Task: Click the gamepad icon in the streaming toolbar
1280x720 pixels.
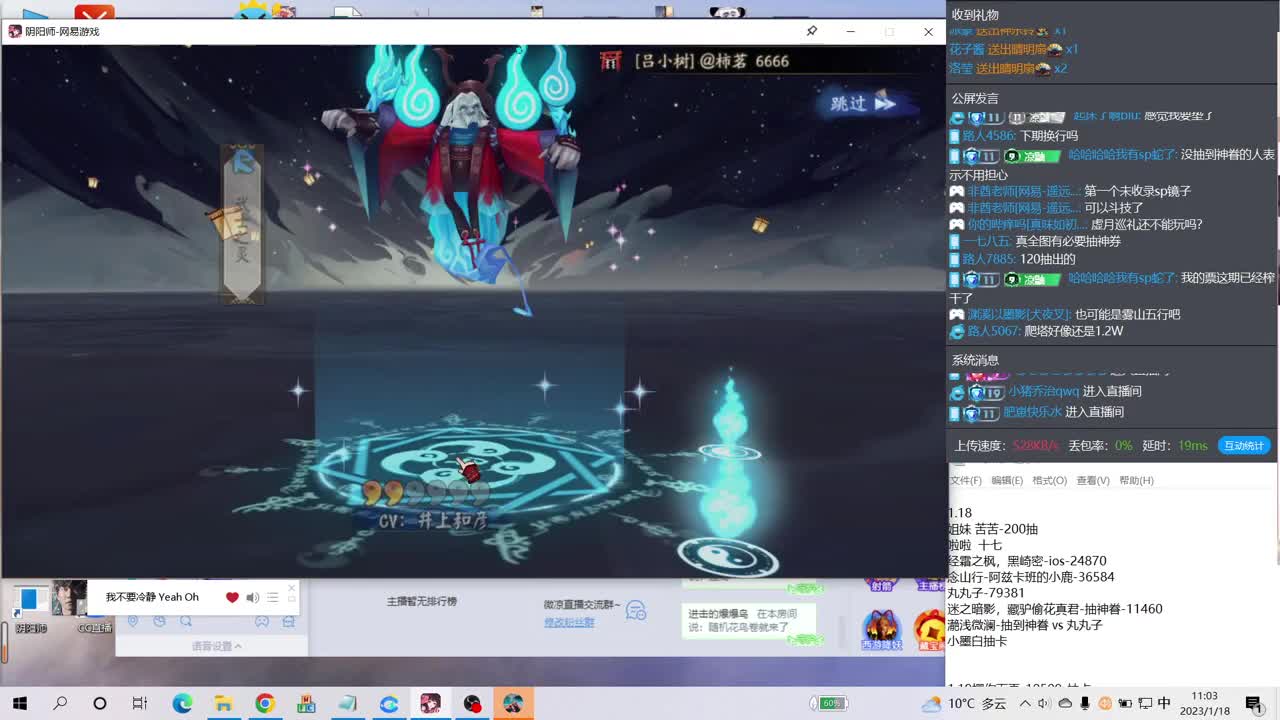Action: pyautogui.click(x=261, y=621)
